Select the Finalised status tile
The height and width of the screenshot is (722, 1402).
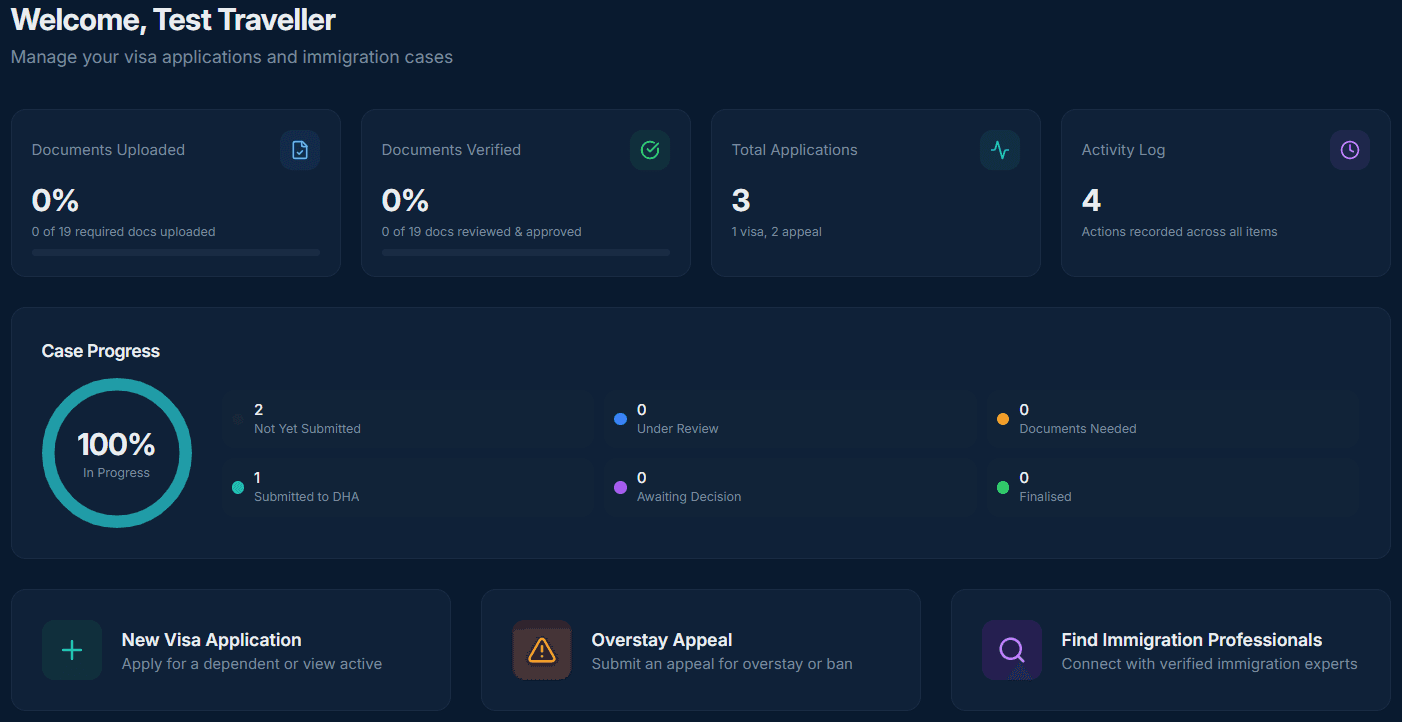[x=1172, y=487]
